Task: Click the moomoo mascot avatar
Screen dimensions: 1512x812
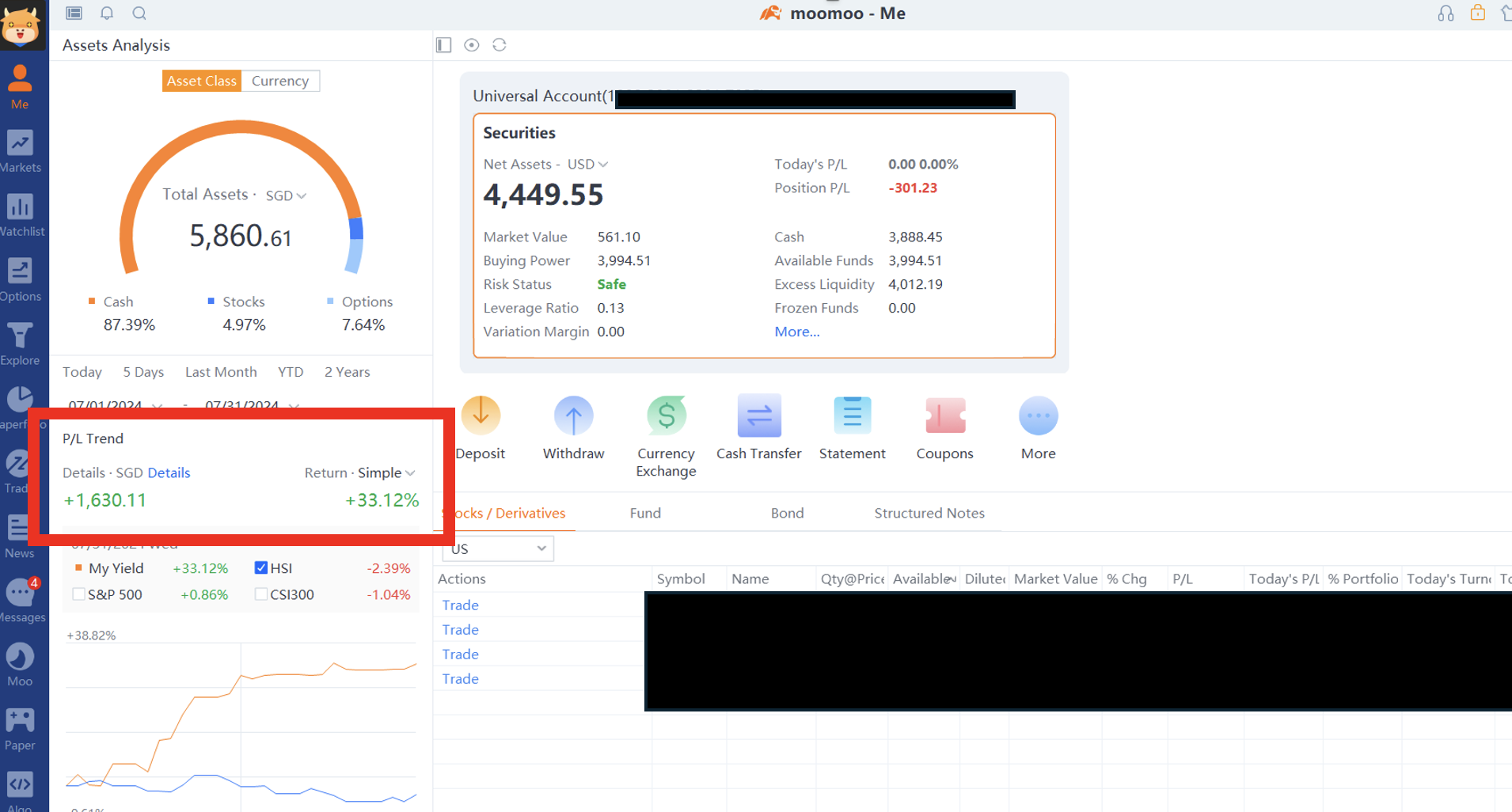Action: point(21,25)
